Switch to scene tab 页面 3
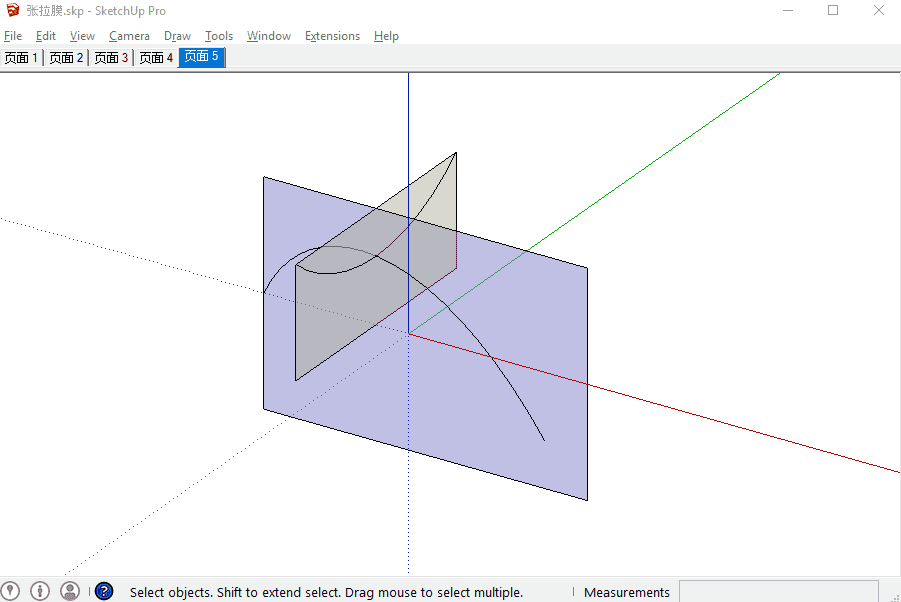This screenshot has width=901, height=602. pyautogui.click(x=111, y=57)
